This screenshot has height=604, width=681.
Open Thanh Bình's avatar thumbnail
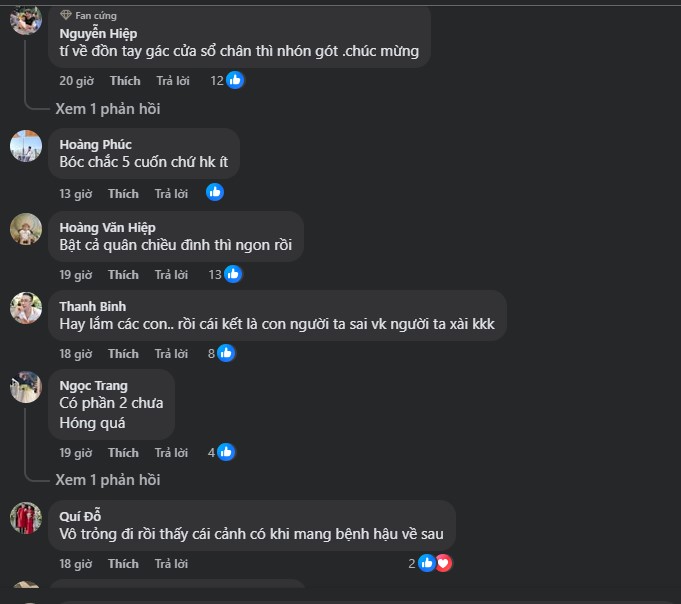[26, 308]
